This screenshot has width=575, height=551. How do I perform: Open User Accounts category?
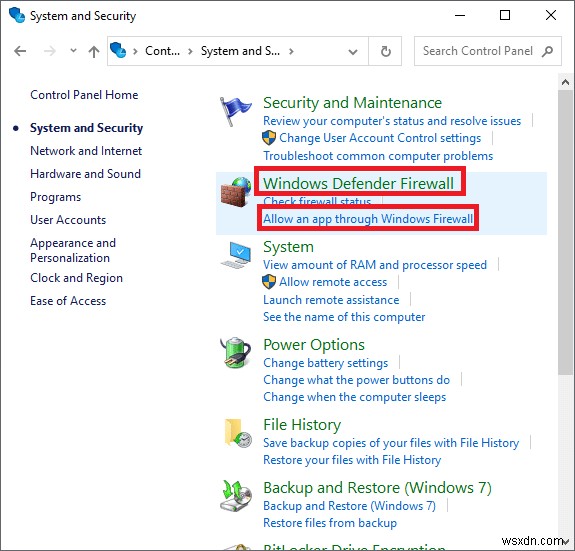[x=68, y=220]
